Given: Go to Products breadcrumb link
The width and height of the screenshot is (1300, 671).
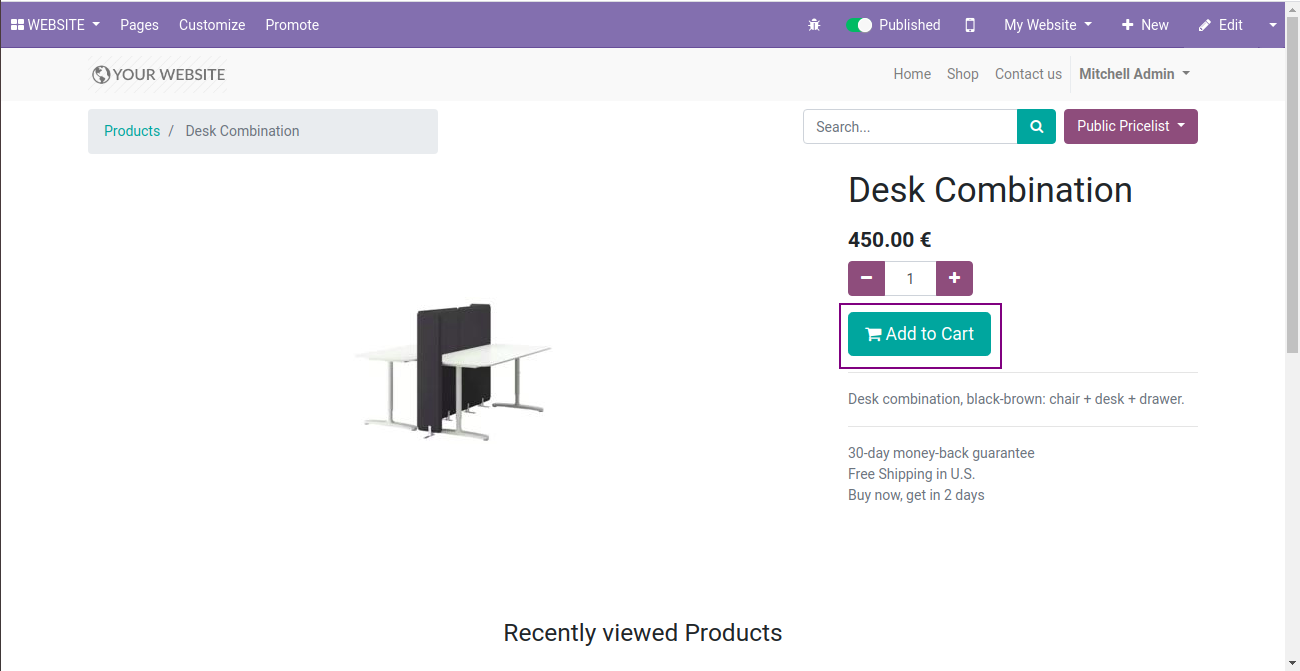Looking at the screenshot, I should [x=132, y=131].
